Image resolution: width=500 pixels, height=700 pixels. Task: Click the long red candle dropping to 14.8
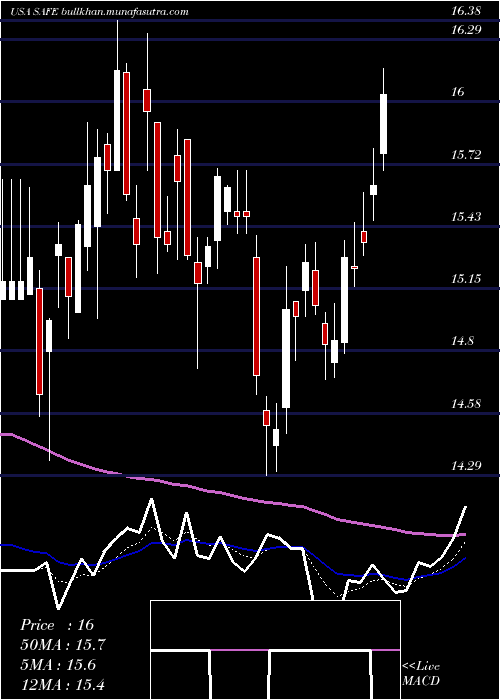tap(256, 316)
